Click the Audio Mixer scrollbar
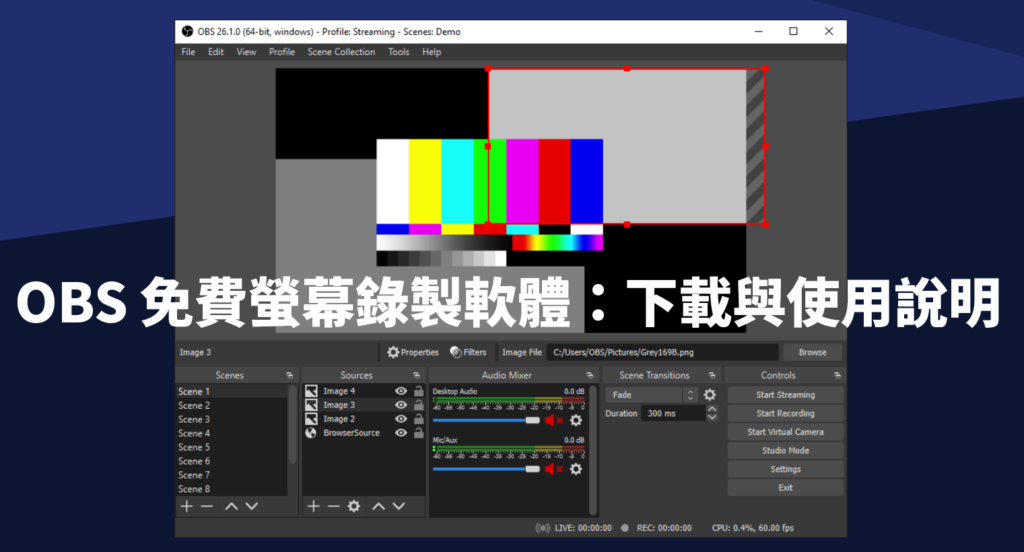Image resolution: width=1024 pixels, height=552 pixels. click(593, 451)
